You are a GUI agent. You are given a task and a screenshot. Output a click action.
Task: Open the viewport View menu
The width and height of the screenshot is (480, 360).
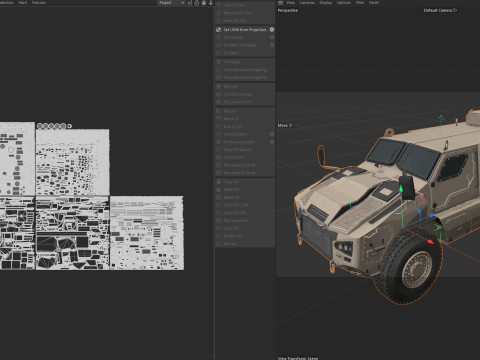291,3
